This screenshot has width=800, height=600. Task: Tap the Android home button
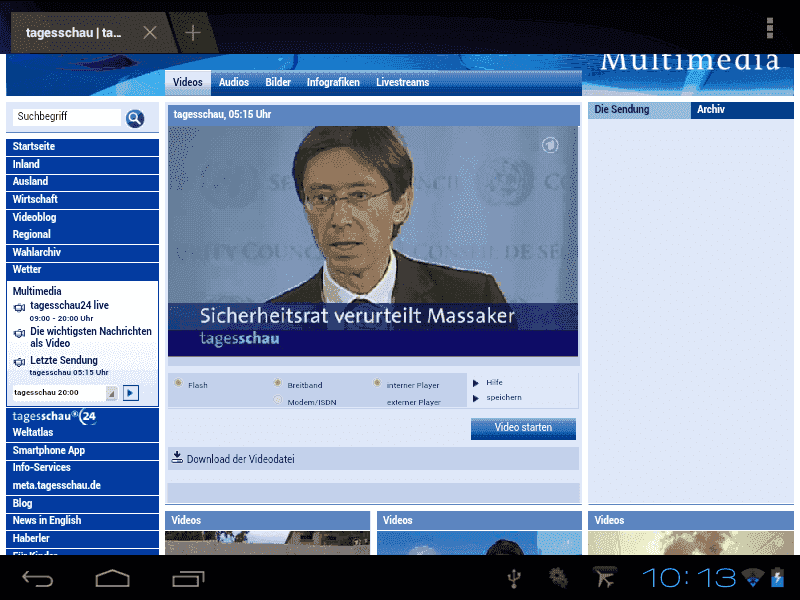pyautogui.click(x=113, y=579)
